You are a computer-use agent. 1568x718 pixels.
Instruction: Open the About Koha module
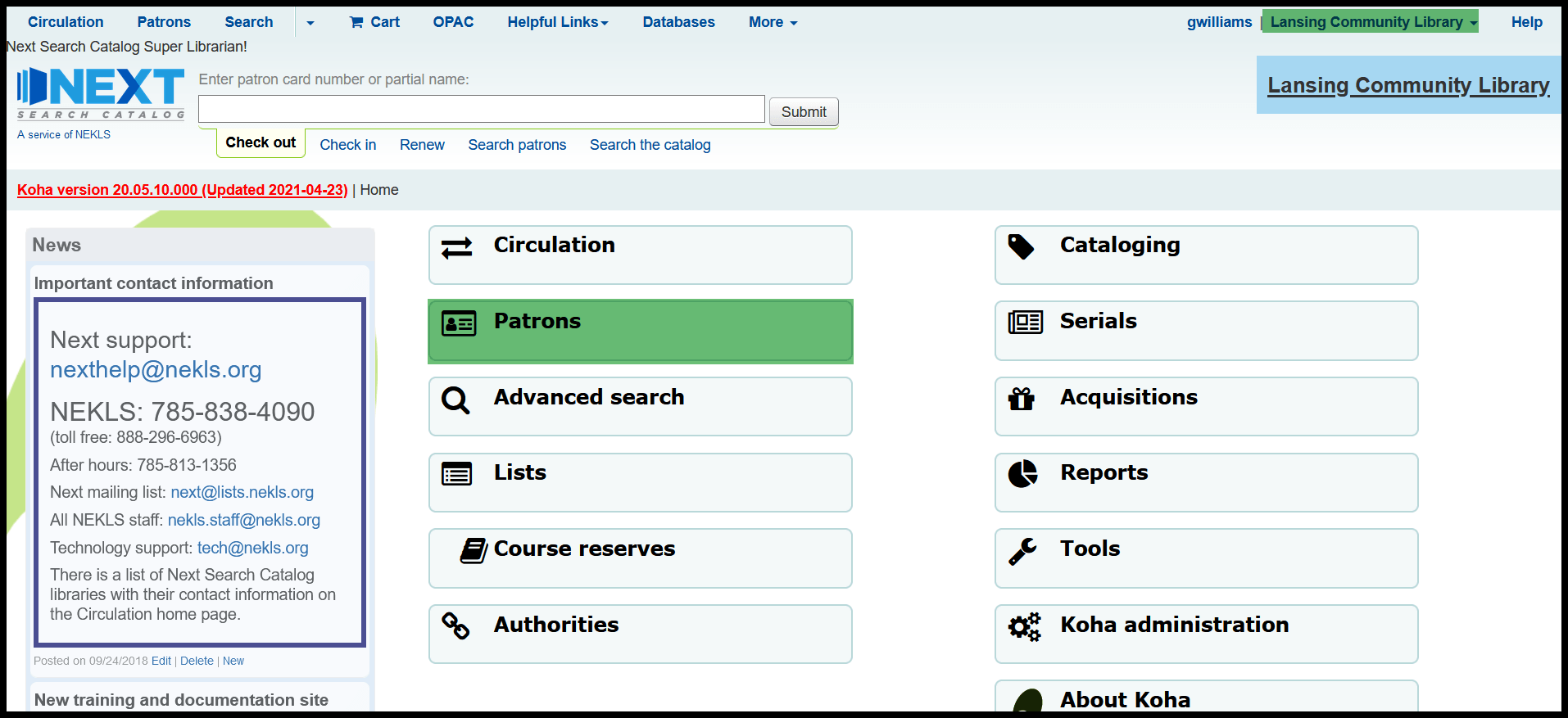pyautogui.click(x=1207, y=697)
